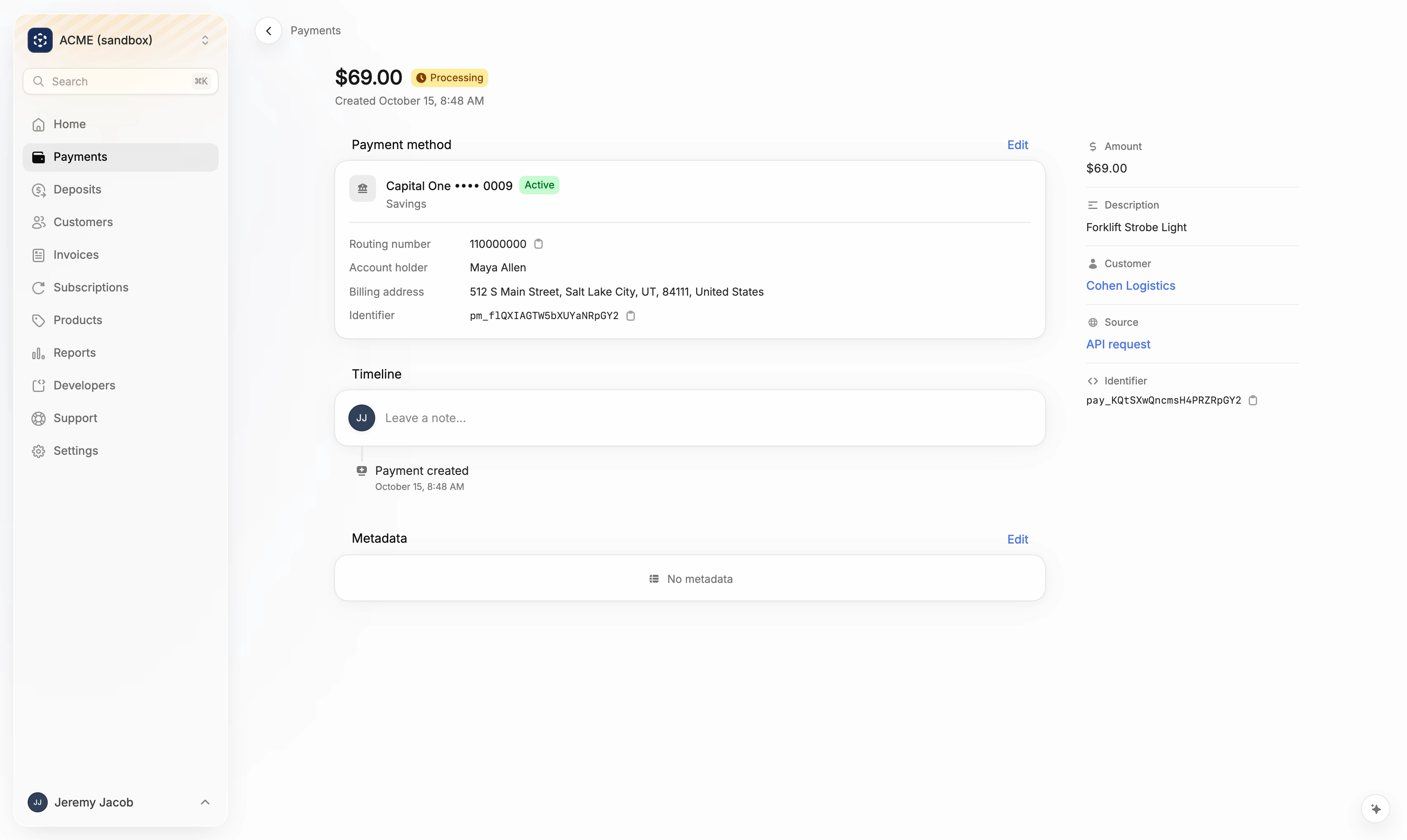Copy the routing number 110000000

pos(538,244)
